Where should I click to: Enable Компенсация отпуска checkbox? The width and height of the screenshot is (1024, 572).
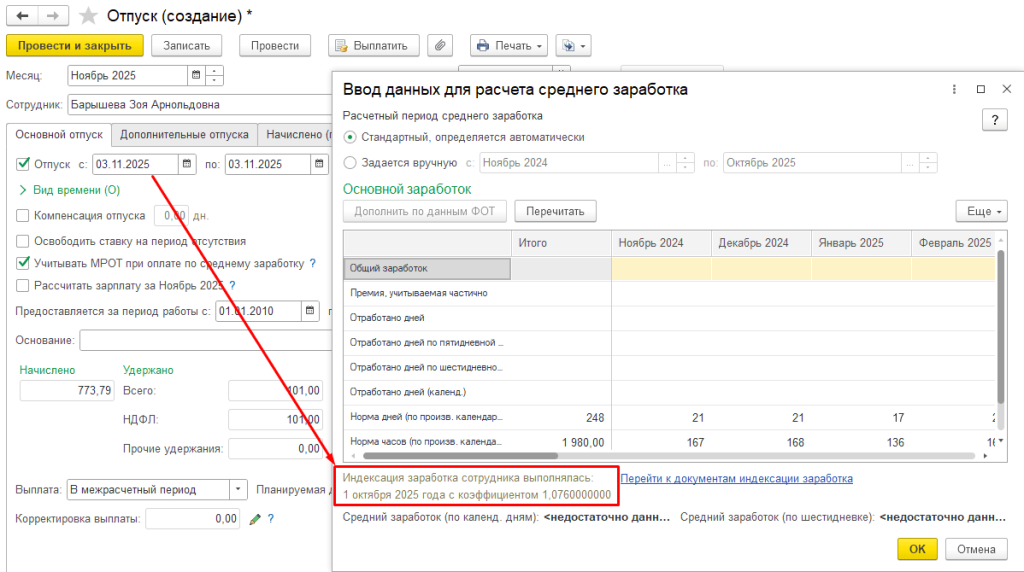coord(23,215)
